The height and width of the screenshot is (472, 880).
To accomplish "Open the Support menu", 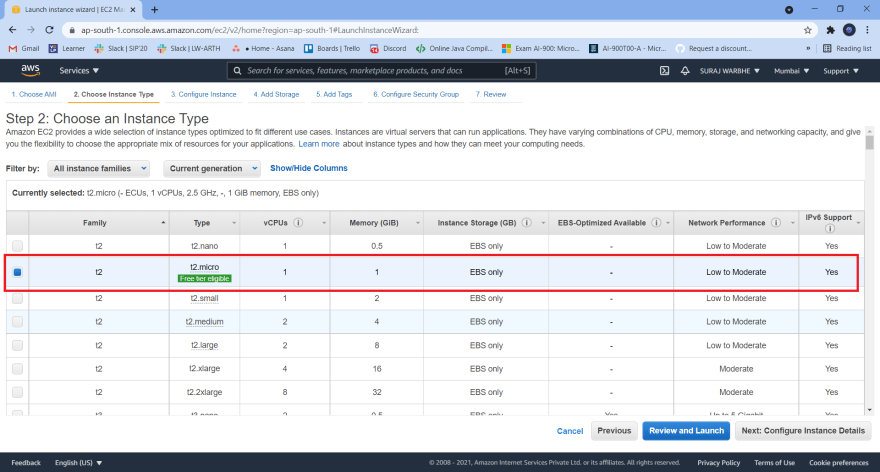I will (841, 71).
